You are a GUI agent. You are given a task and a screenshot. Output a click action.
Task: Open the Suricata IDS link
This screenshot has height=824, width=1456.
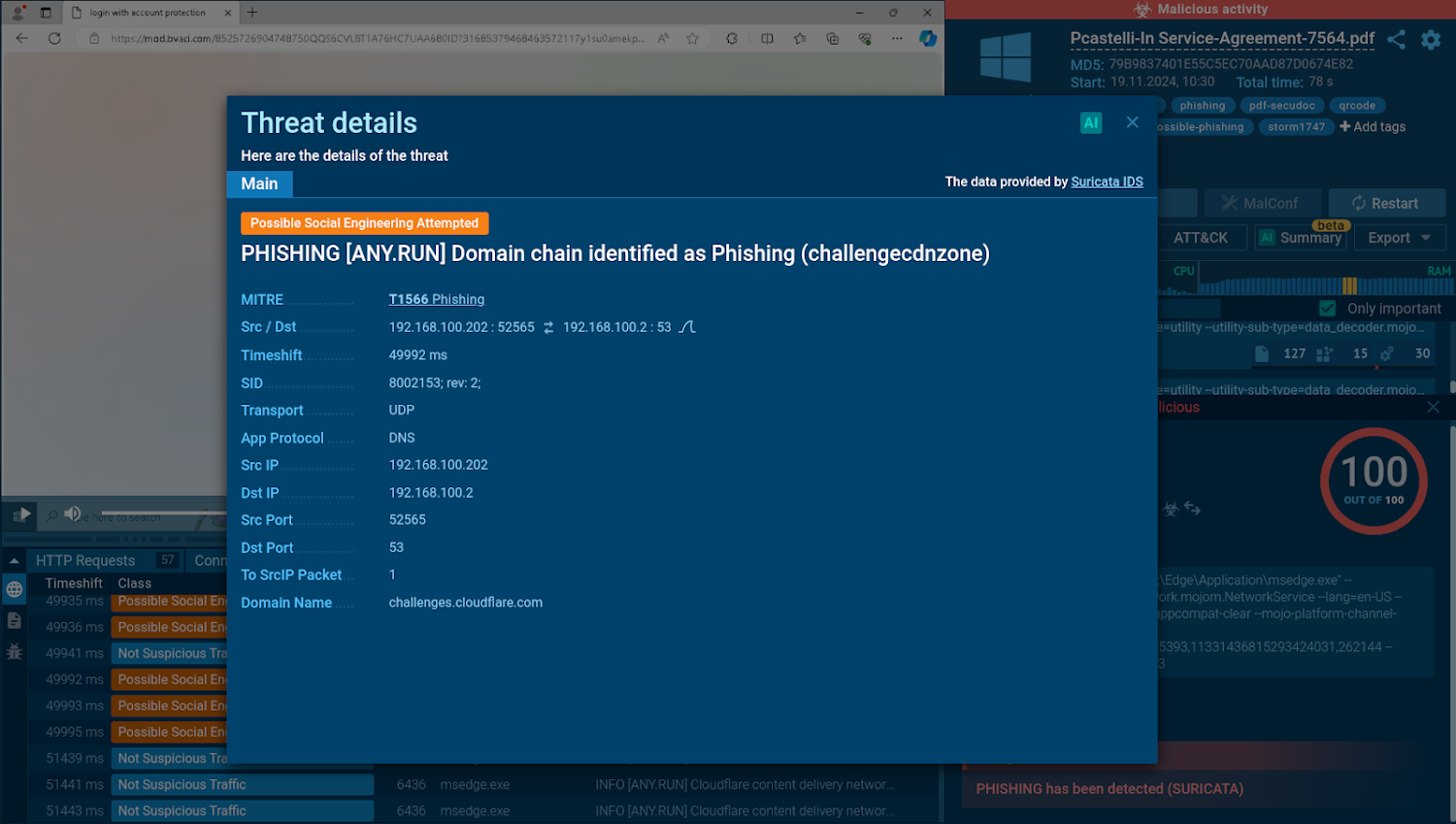click(1107, 181)
